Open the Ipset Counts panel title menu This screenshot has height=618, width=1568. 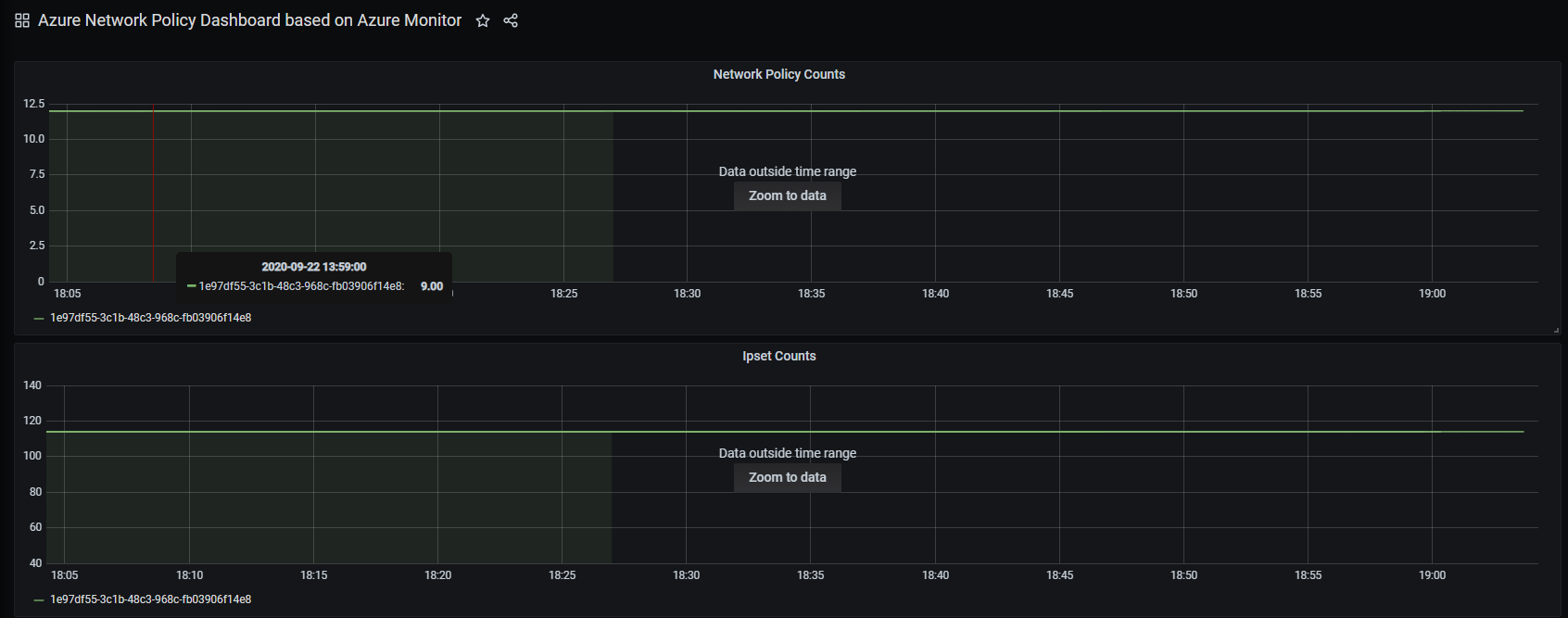pos(778,356)
